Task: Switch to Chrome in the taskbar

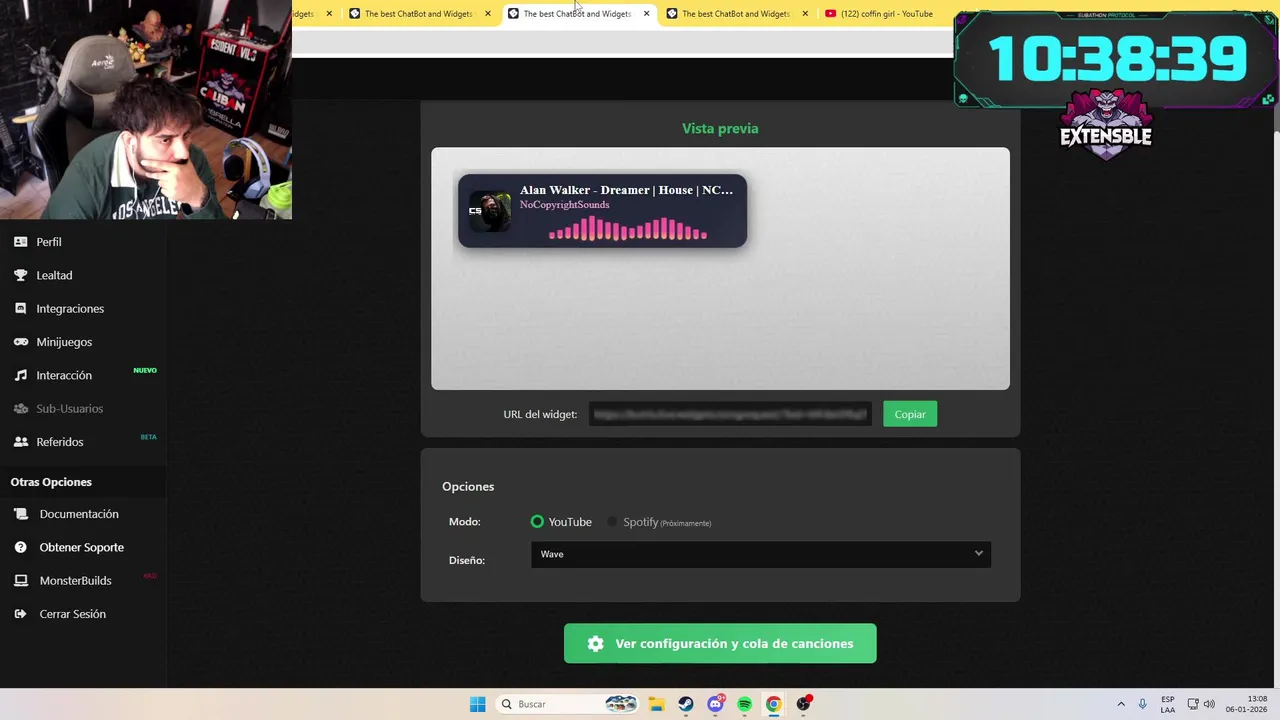Action: 773,704
